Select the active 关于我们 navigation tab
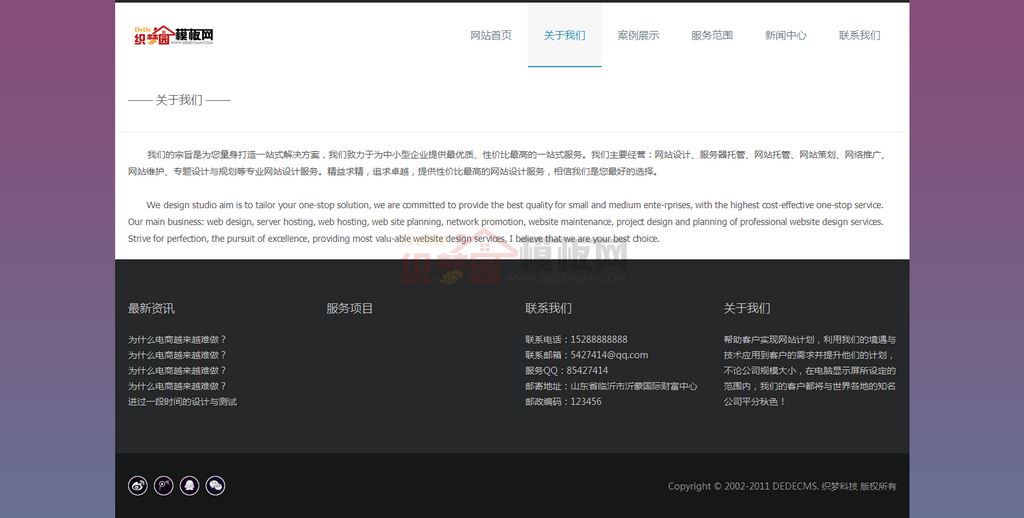The image size is (1024, 518). point(564,35)
